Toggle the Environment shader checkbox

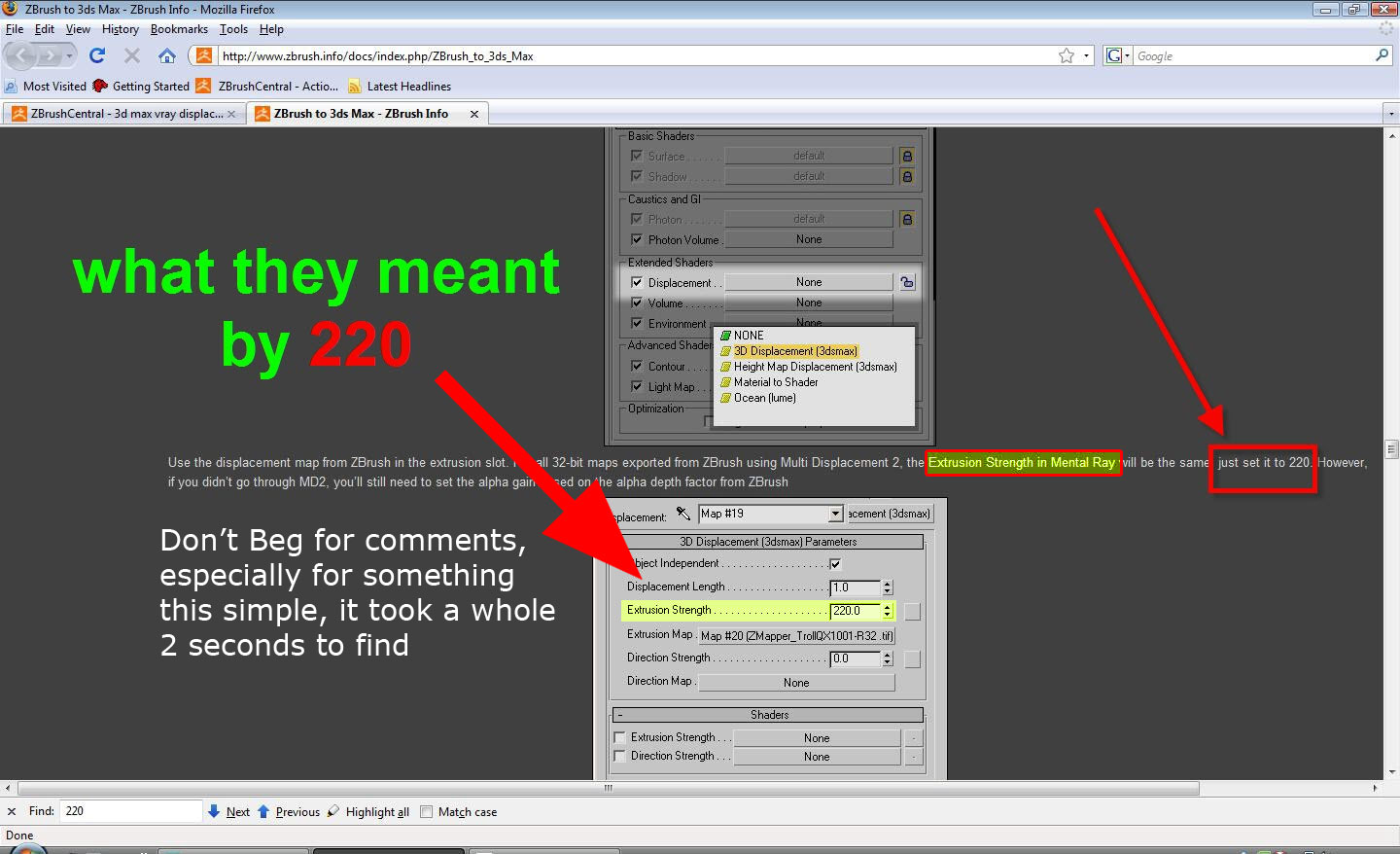coord(637,323)
